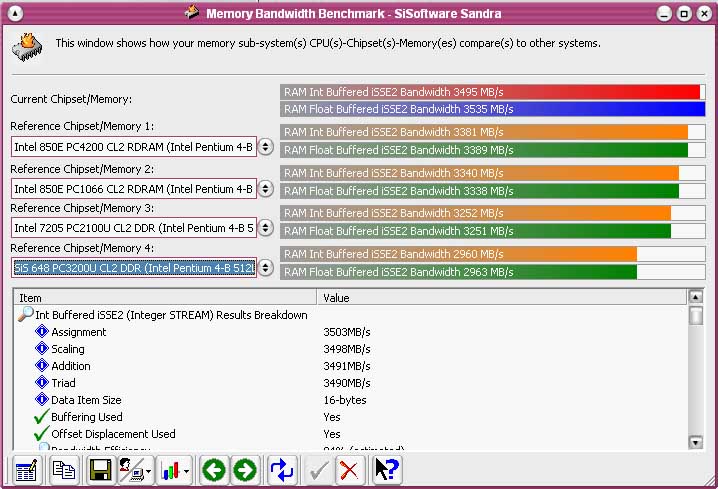This screenshot has height=489, width=718.
Task: Open the module options table icon
Action: pos(27,470)
